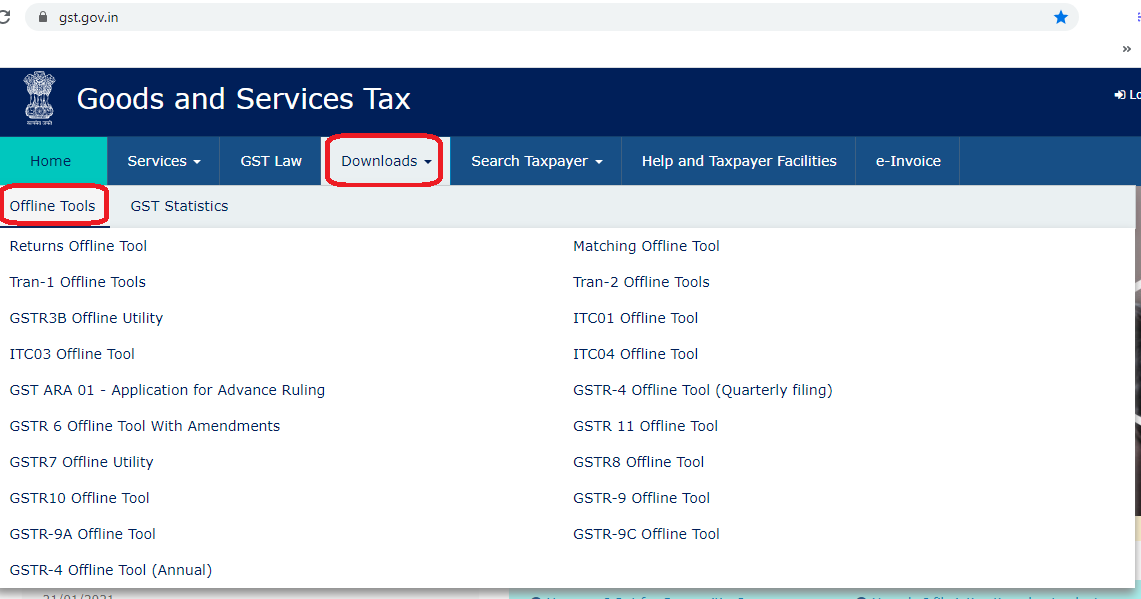Open GSTR3B Offline Utility
Viewport: 1141px width, 599px height.
pyautogui.click(x=86, y=317)
